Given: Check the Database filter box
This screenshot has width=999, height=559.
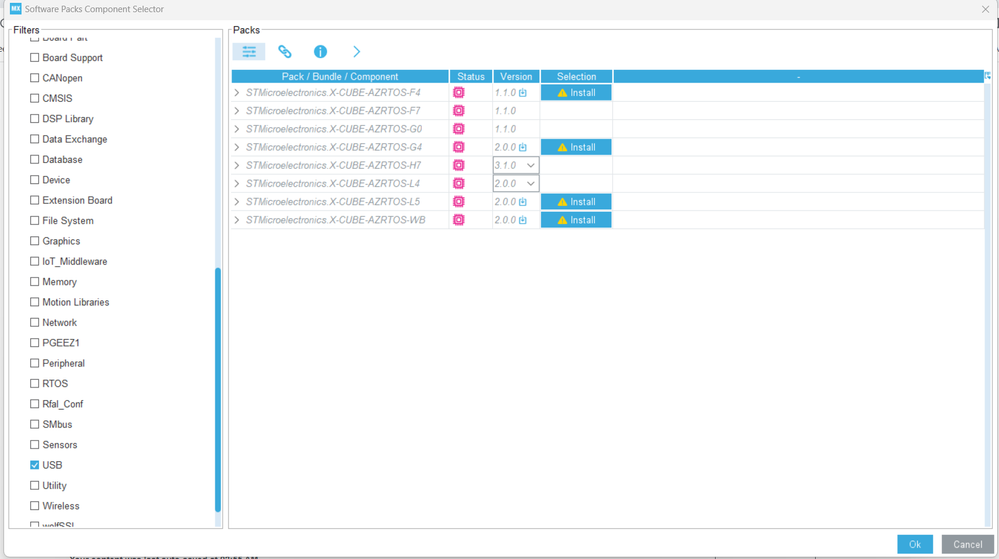Looking at the screenshot, I should (x=34, y=159).
